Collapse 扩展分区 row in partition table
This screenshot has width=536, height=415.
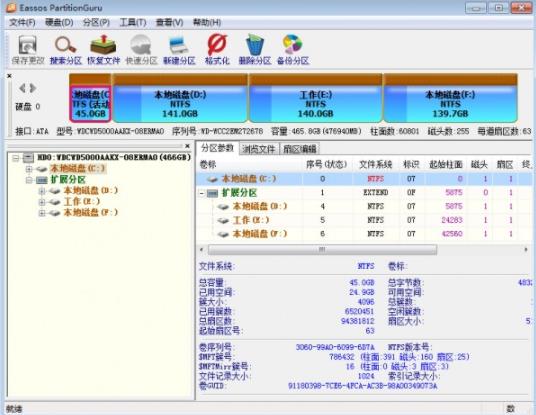point(202,193)
